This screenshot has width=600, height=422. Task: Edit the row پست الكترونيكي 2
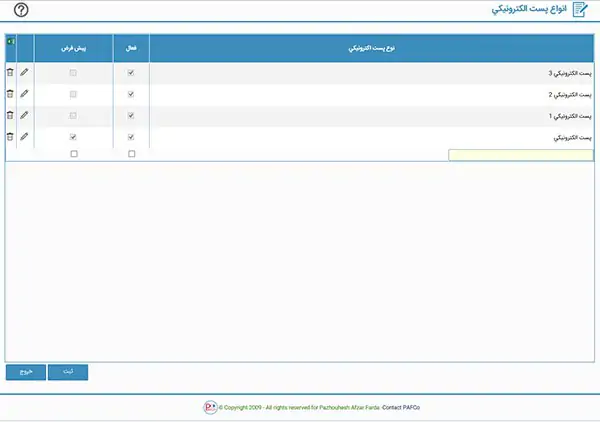[24, 93]
